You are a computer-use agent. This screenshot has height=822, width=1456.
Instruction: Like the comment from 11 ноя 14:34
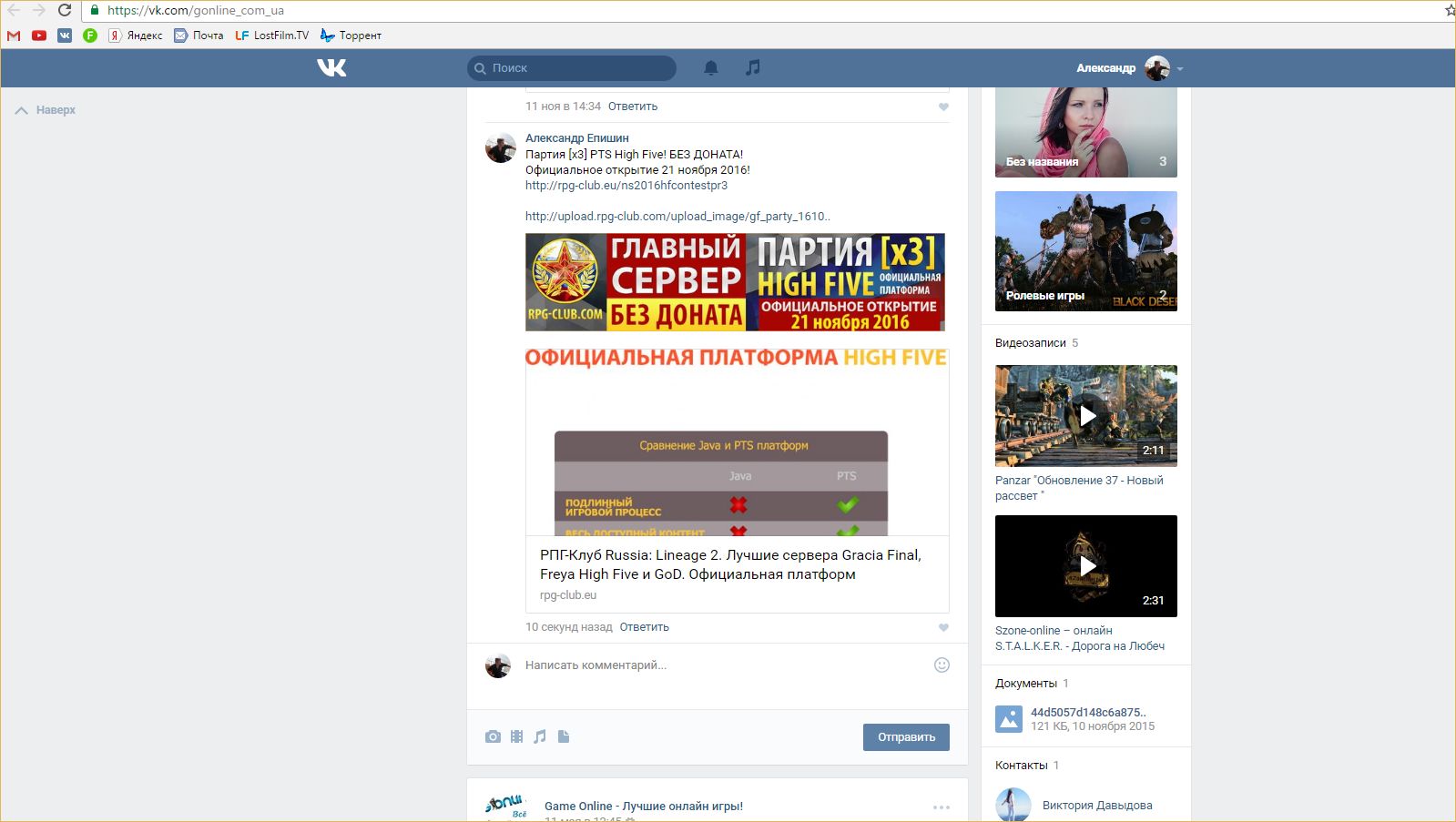coord(943,107)
